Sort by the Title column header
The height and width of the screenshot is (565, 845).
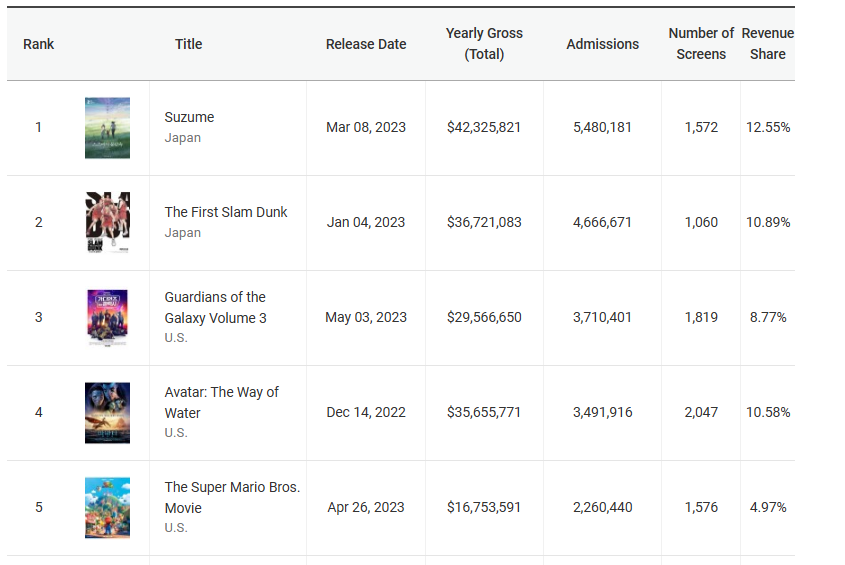tap(188, 44)
